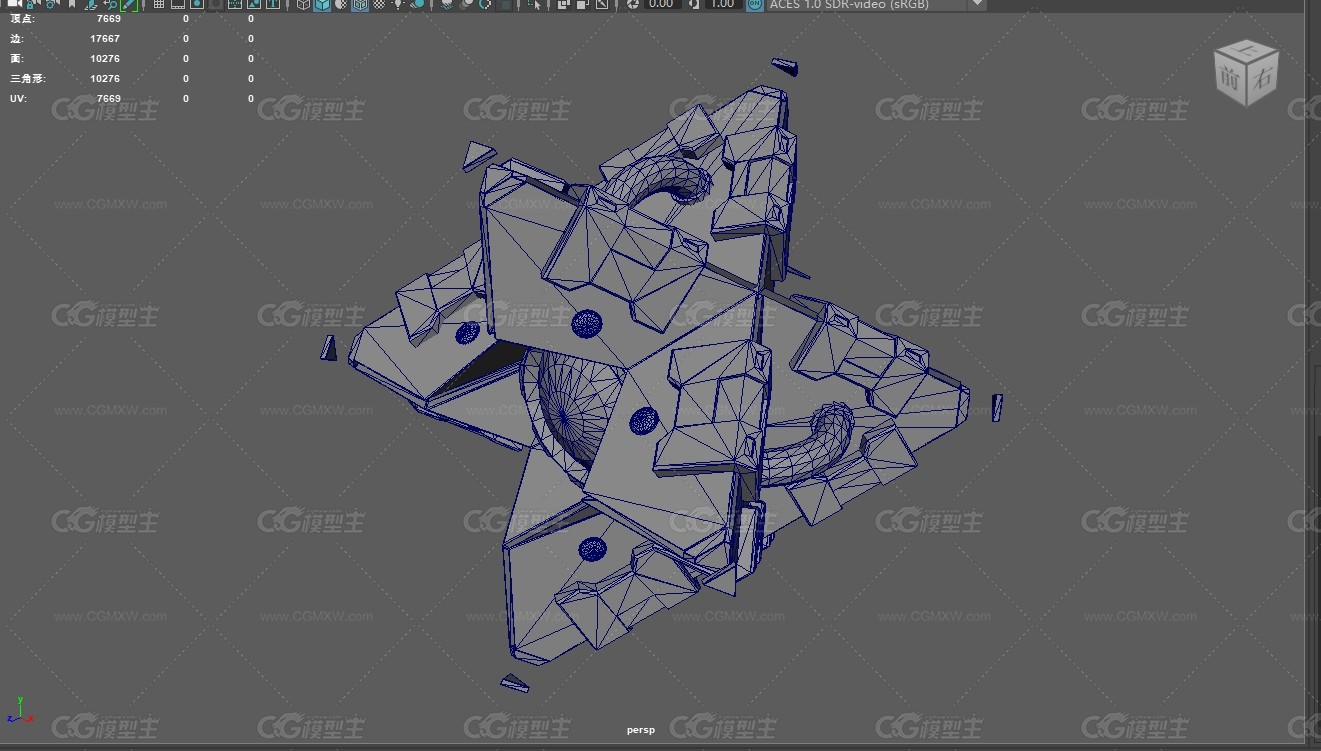This screenshot has width=1321, height=751.
Task: Toggle the Shadows icon
Action: [x=417, y=4]
